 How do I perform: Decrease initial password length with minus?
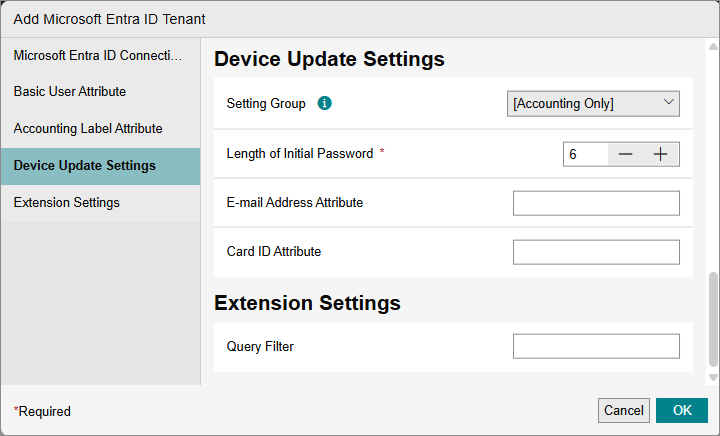pyautogui.click(x=625, y=154)
